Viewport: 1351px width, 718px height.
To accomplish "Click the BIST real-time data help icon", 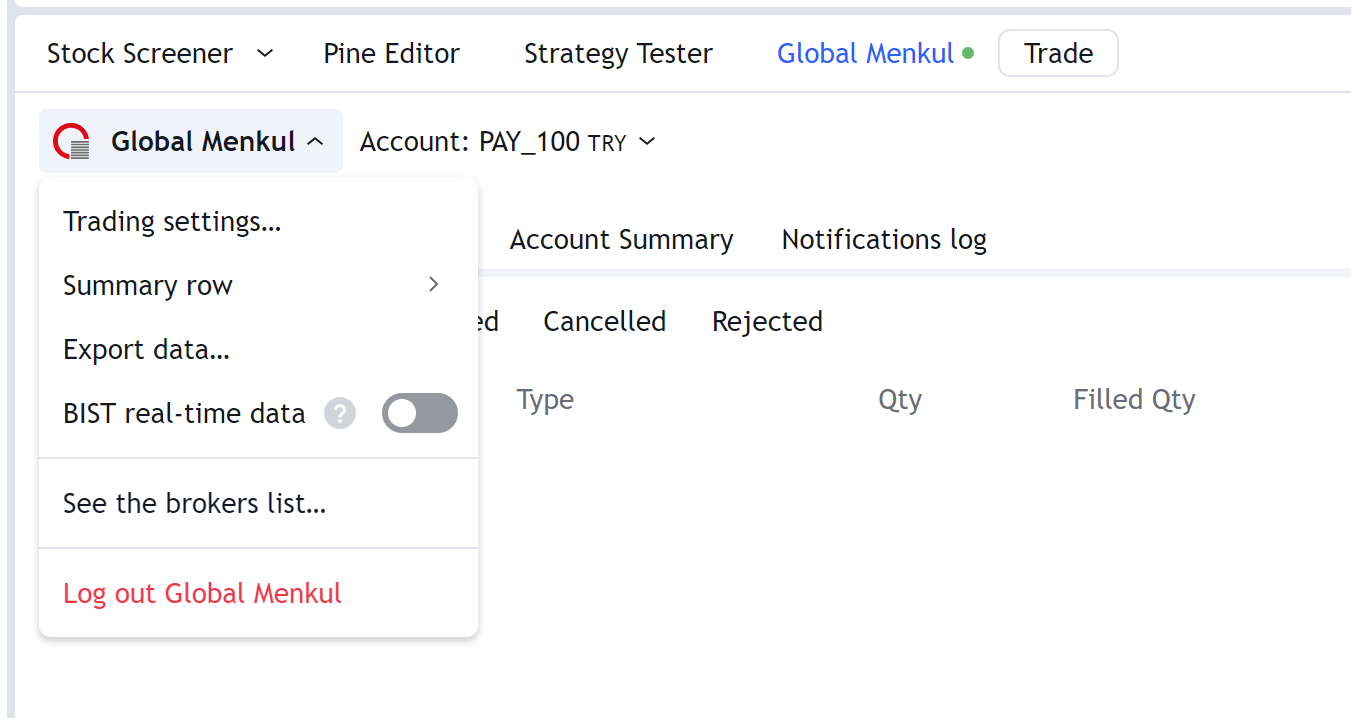I will click(x=340, y=414).
